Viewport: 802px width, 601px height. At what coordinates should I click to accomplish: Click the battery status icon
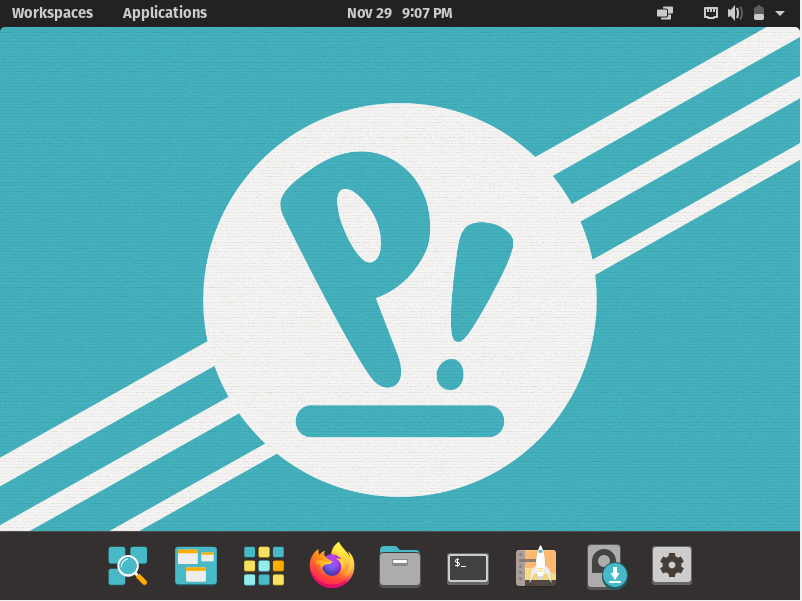(759, 13)
